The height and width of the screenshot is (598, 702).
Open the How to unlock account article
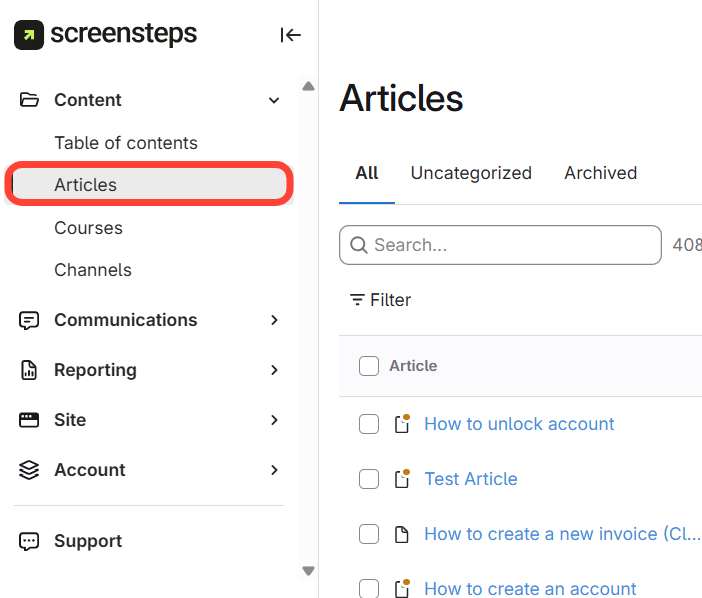click(x=519, y=424)
